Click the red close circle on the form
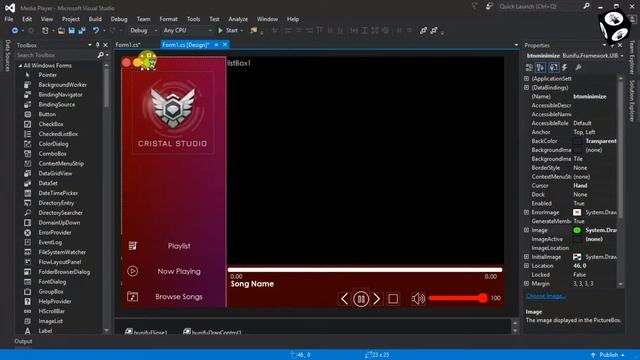 click(127, 62)
